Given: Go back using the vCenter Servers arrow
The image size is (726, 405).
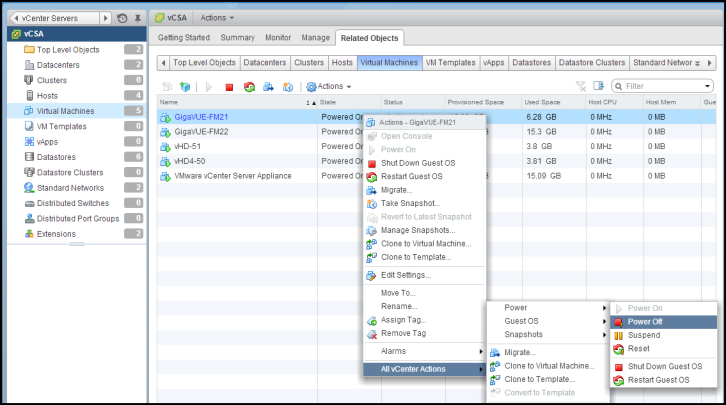Looking at the screenshot, I should [x=17, y=18].
